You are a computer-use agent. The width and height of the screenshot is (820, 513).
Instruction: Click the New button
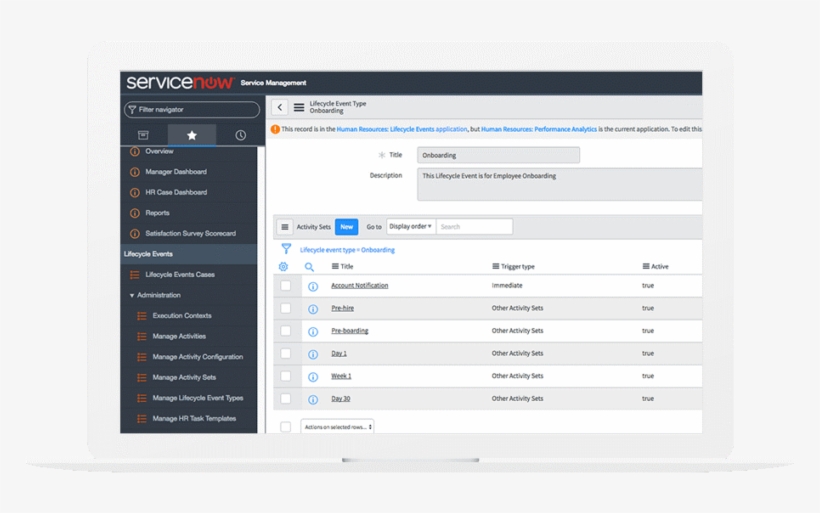coord(346,227)
